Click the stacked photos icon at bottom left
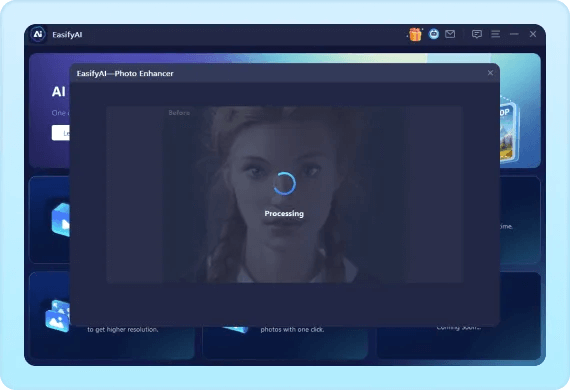570x390 pixels. [57, 316]
